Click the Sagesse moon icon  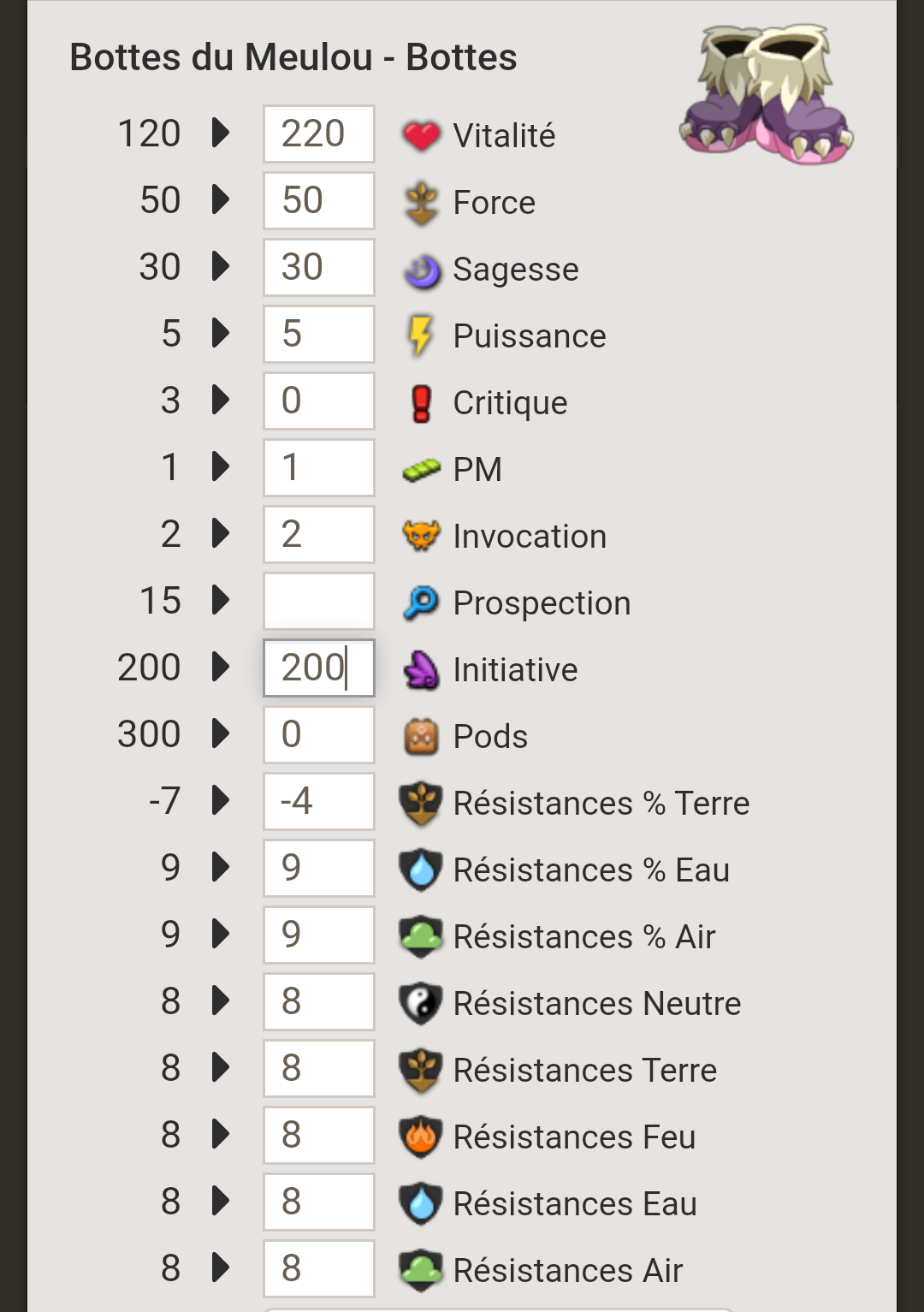[421, 270]
